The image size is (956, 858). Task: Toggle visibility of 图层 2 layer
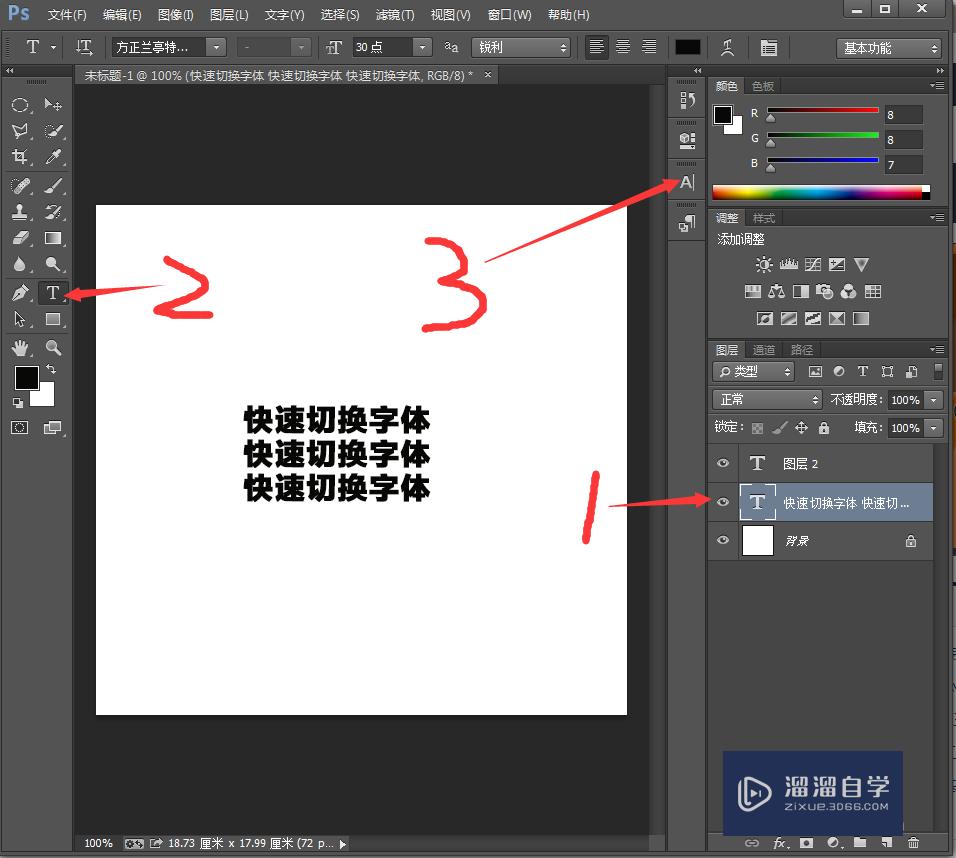pyautogui.click(x=722, y=463)
